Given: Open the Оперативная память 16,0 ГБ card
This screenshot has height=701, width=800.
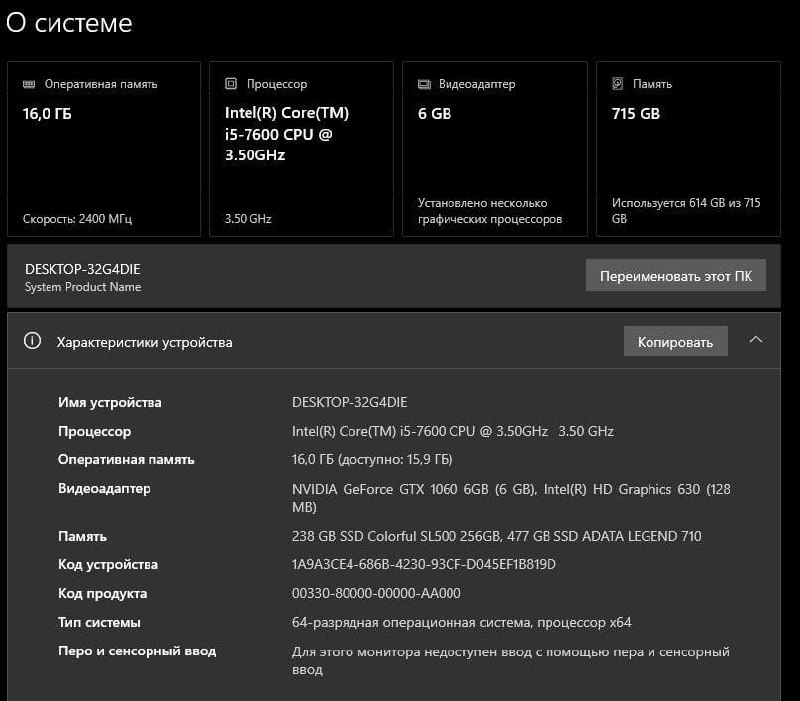Looking at the screenshot, I should (x=104, y=149).
